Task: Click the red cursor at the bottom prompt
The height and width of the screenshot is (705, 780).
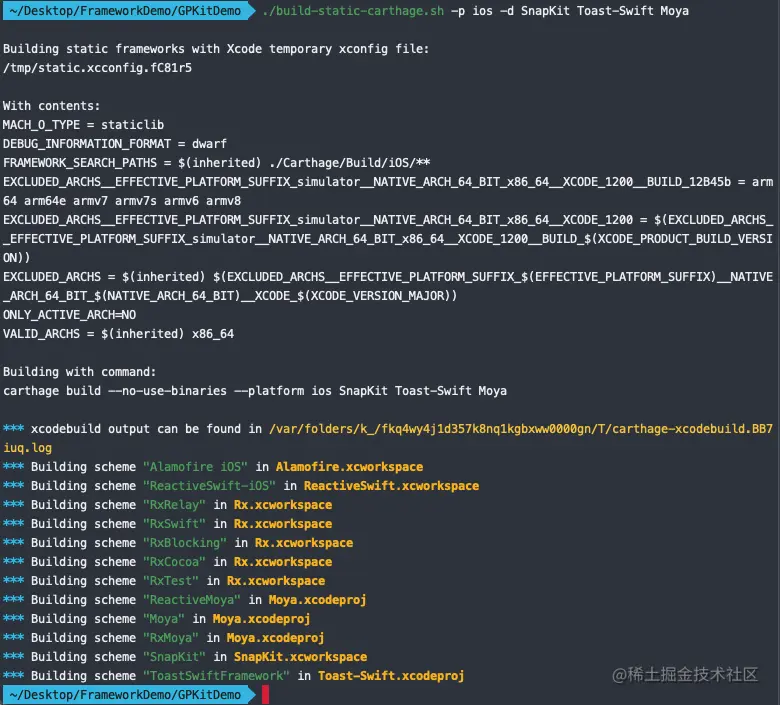Action: tap(265, 695)
